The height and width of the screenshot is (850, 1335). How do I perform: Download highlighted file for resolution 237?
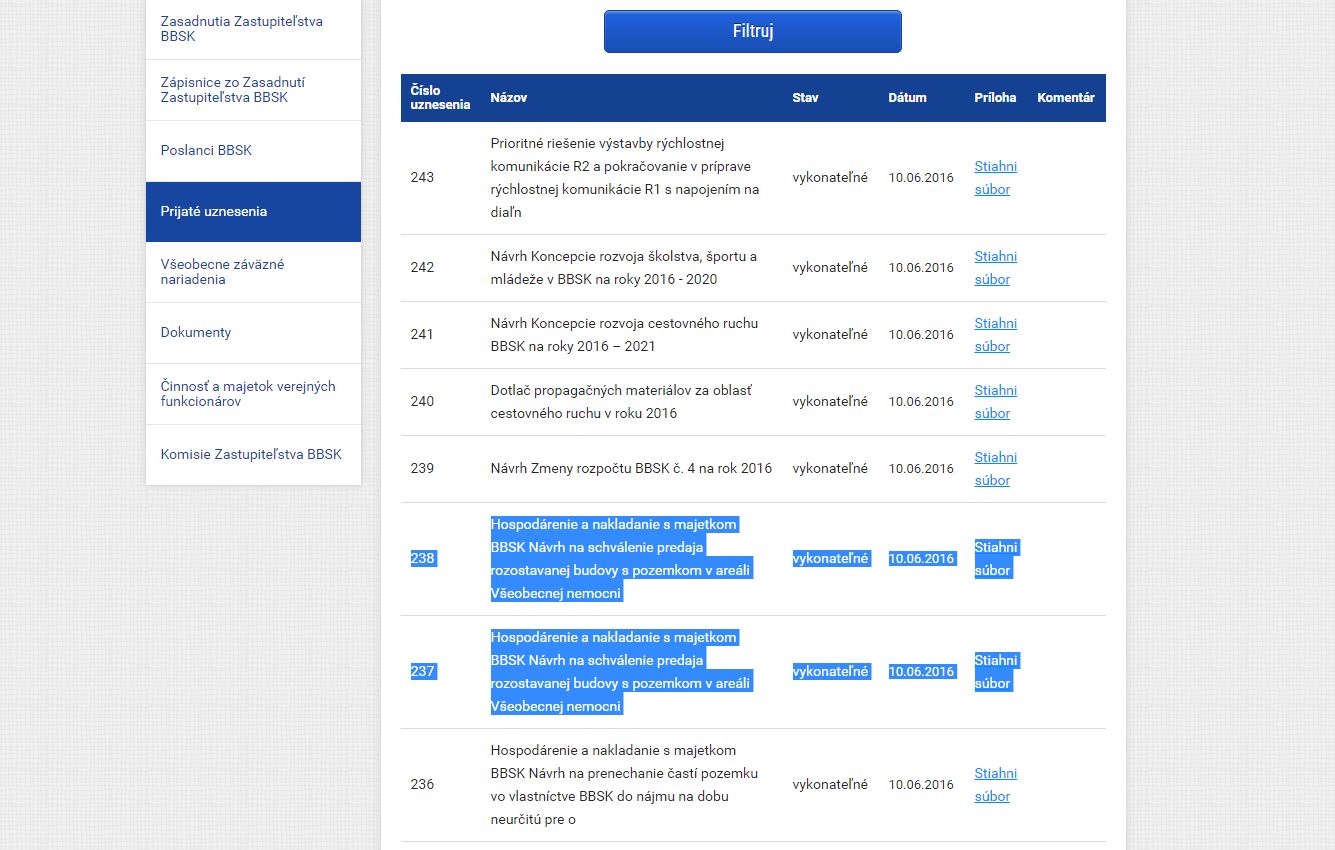tap(995, 672)
